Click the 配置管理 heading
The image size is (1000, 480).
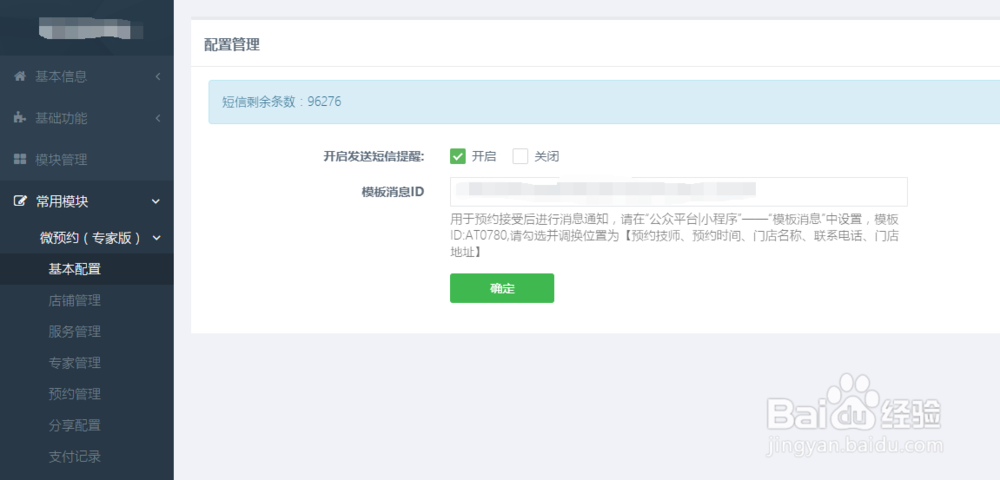pyautogui.click(x=232, y=45)
